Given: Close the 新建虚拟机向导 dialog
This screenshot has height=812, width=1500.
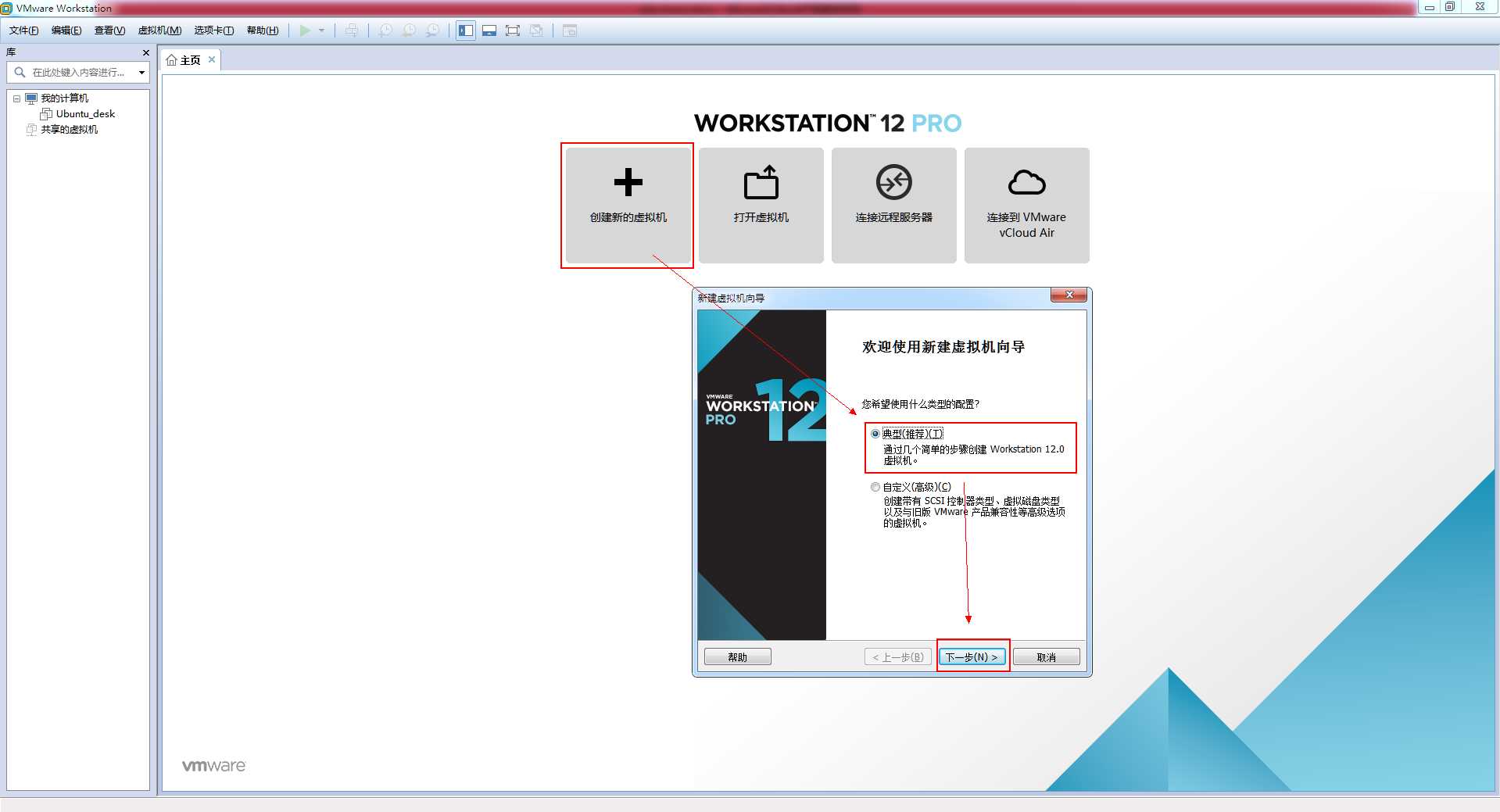Looking at the screenshot, I should point(1069,295).
